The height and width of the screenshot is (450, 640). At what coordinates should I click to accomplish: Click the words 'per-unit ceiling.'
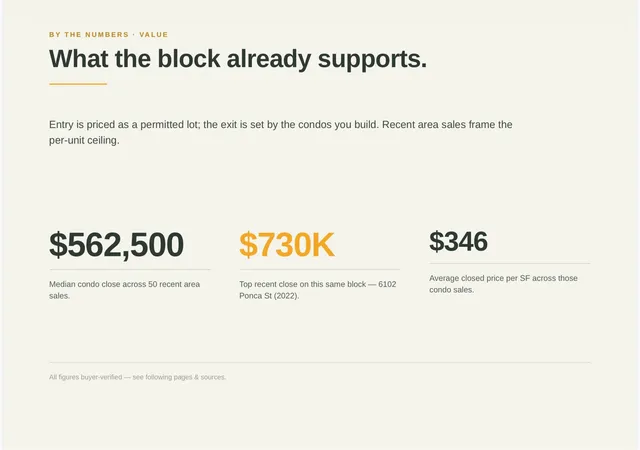click(84, 140)
